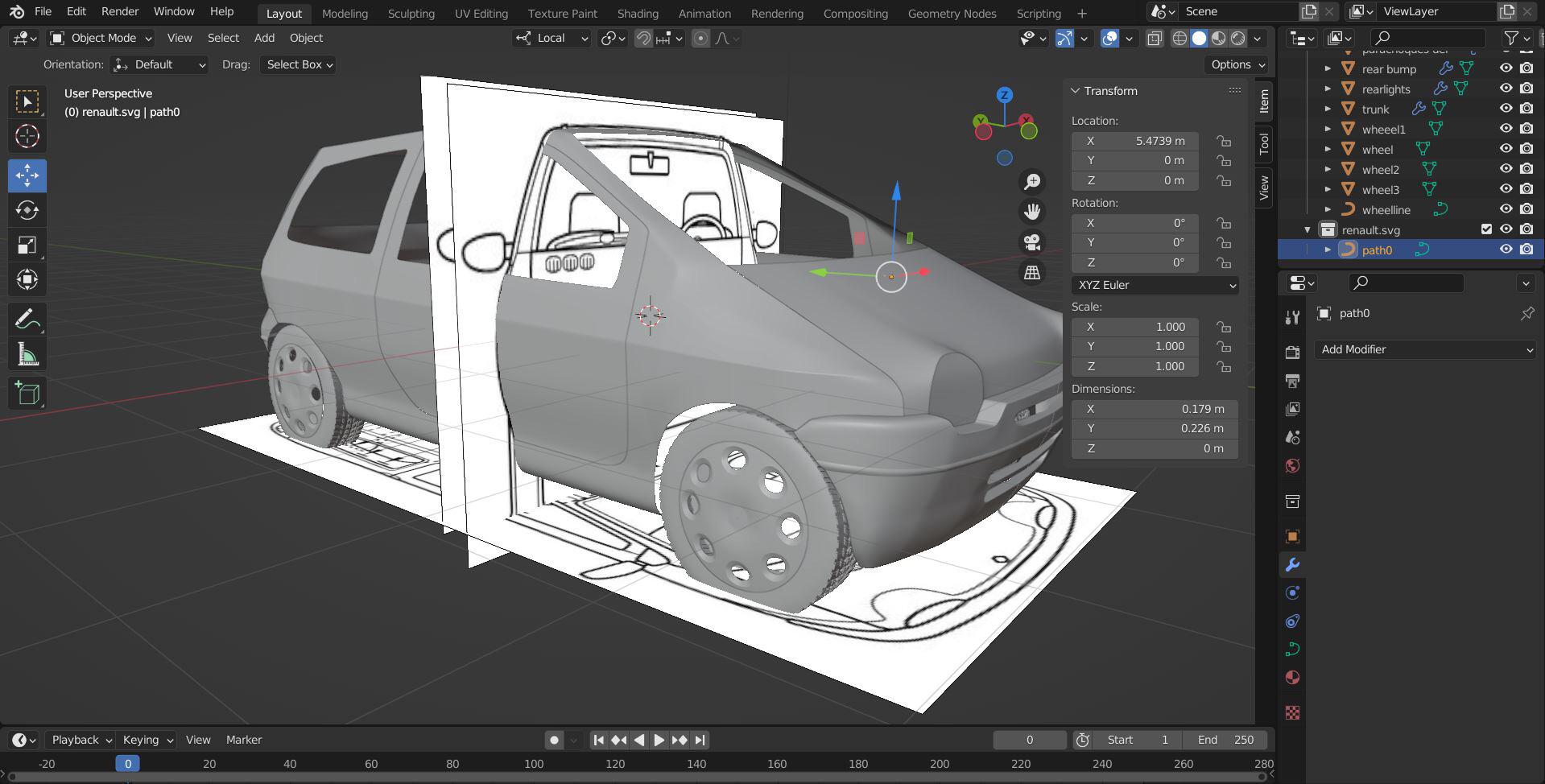The image size is (1545, 784).
Task: Expand the wheel2 item in the outliner
Action: [1327, 169]
